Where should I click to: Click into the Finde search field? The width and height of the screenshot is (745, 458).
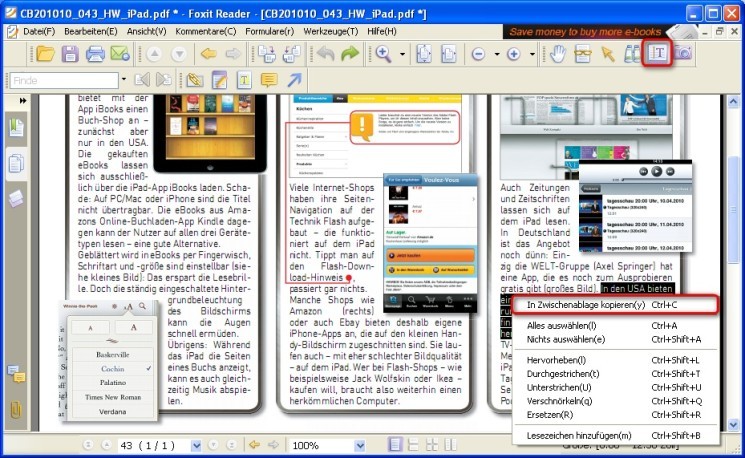click(x=63, y=80)
